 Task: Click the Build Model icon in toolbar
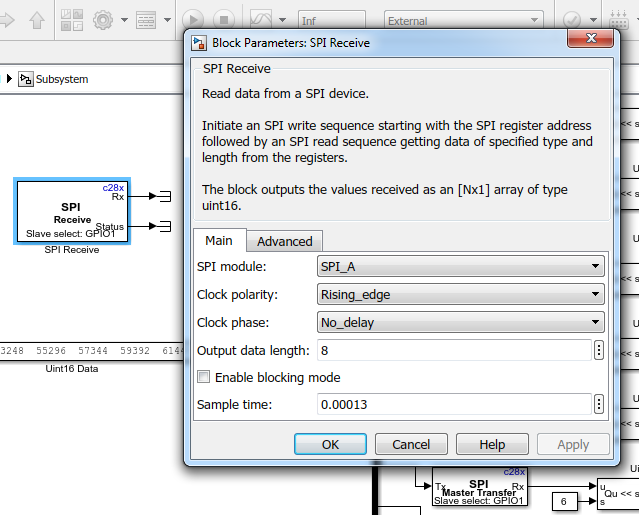tap(619, 20)
